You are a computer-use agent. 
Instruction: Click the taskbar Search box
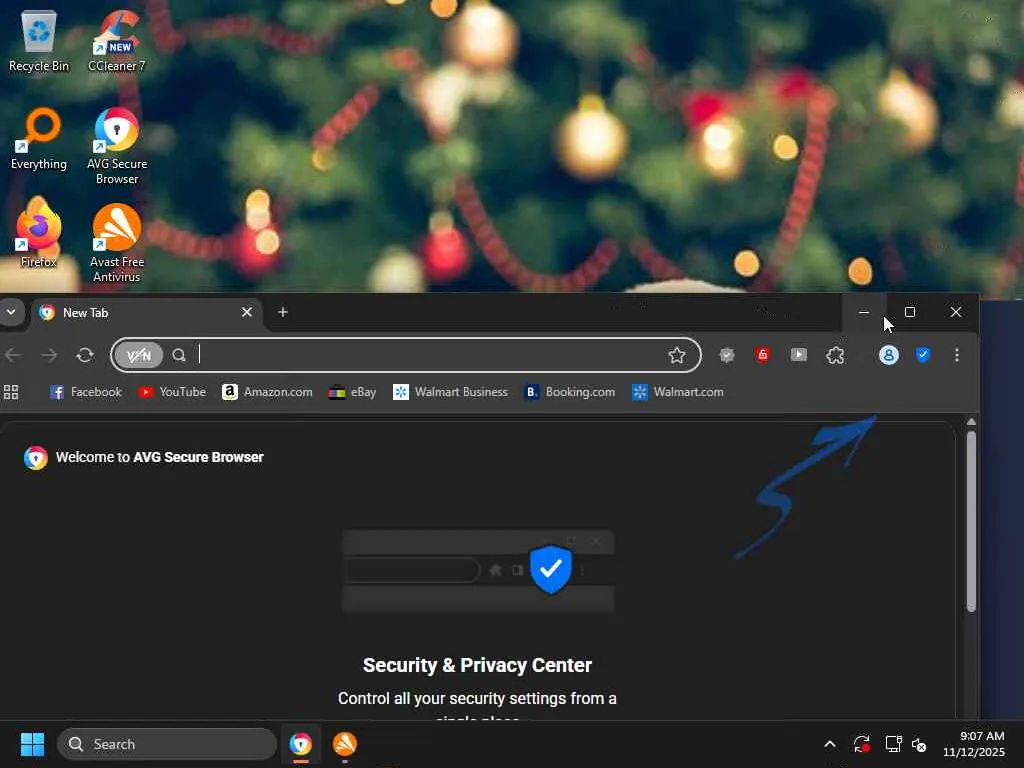[167, 744]
